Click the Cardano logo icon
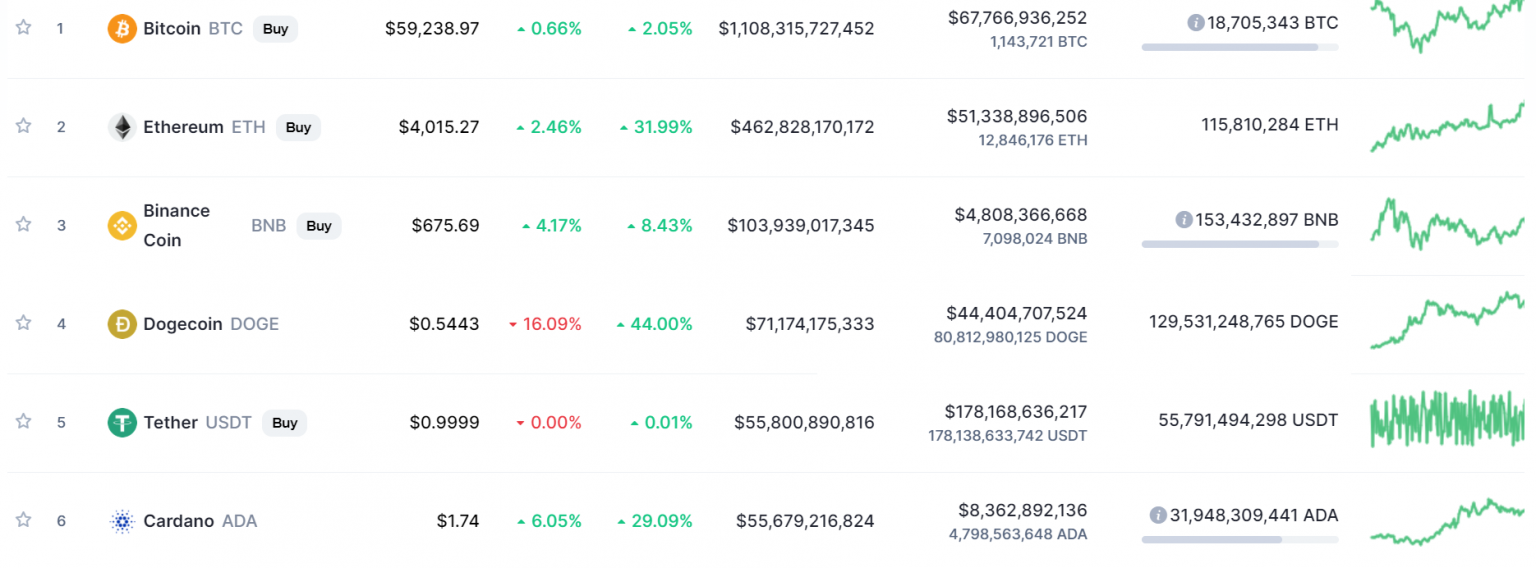The image size is (1536, 568). click(x=122, y=521)
